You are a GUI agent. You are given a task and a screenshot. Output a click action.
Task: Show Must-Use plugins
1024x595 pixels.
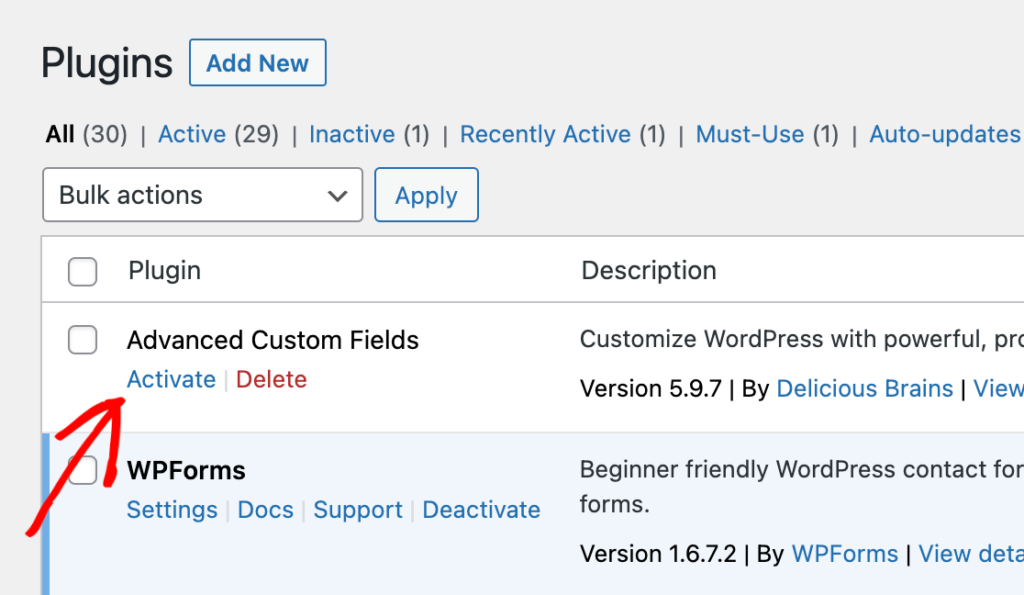click(749, 134)
